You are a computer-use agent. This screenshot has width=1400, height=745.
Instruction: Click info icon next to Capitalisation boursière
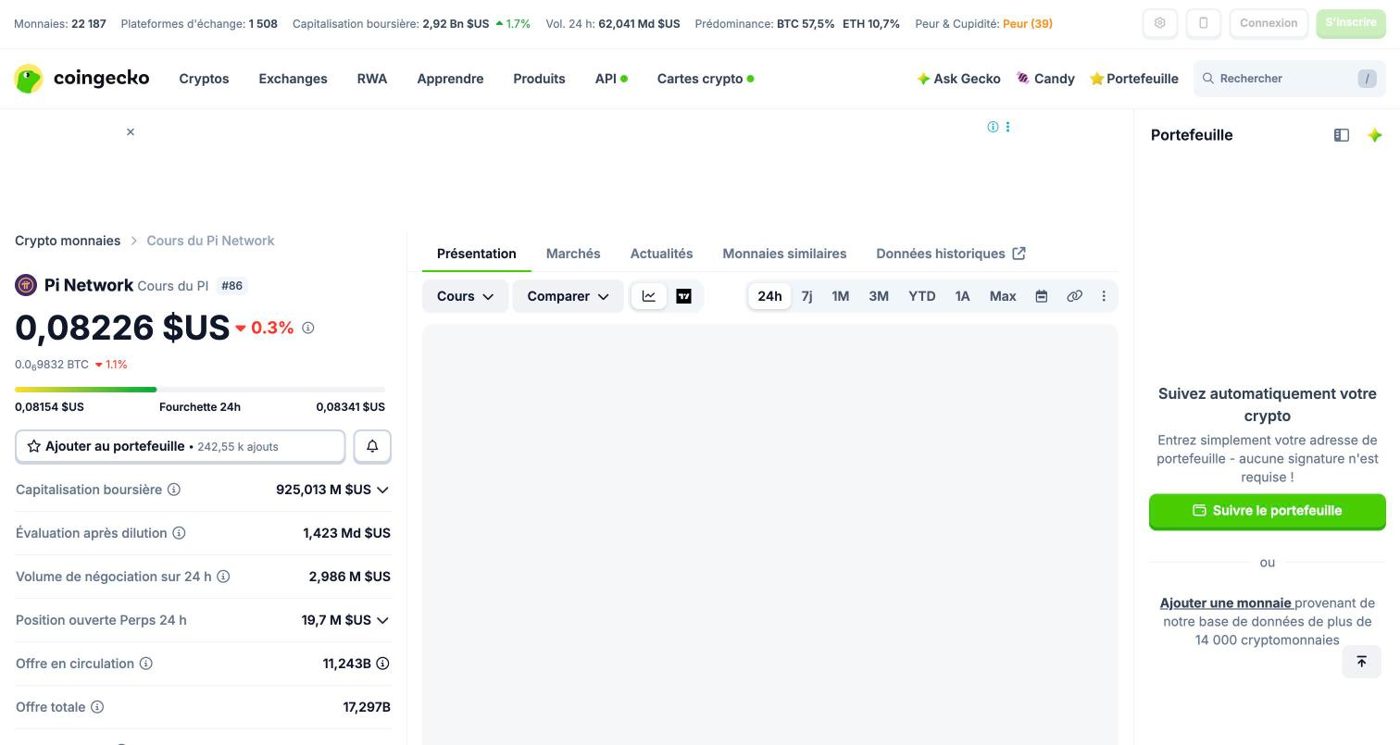point(174,490)
